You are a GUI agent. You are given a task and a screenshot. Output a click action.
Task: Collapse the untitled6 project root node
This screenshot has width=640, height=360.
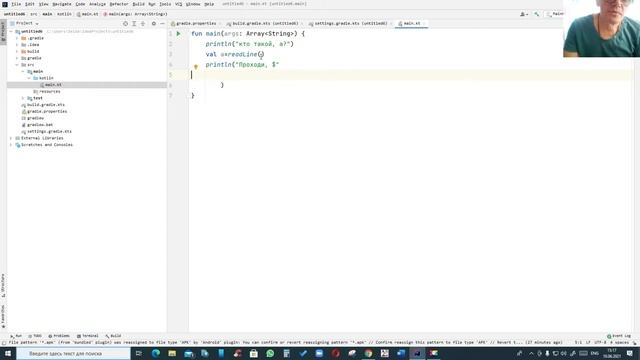(x=11, y=31)
